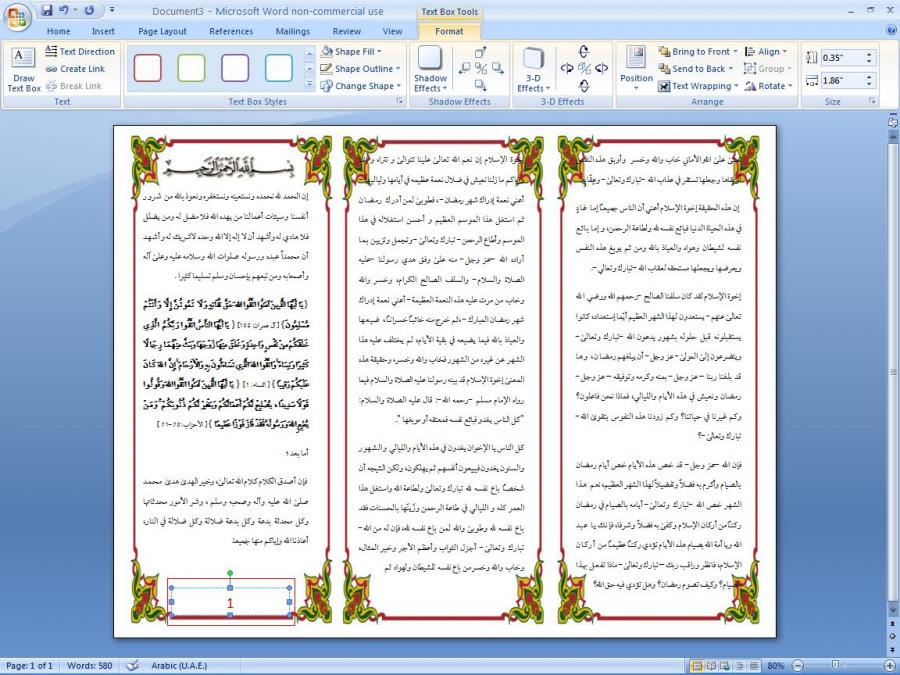Select the purple text box style
900x675 pixels.
click(235, 68)
